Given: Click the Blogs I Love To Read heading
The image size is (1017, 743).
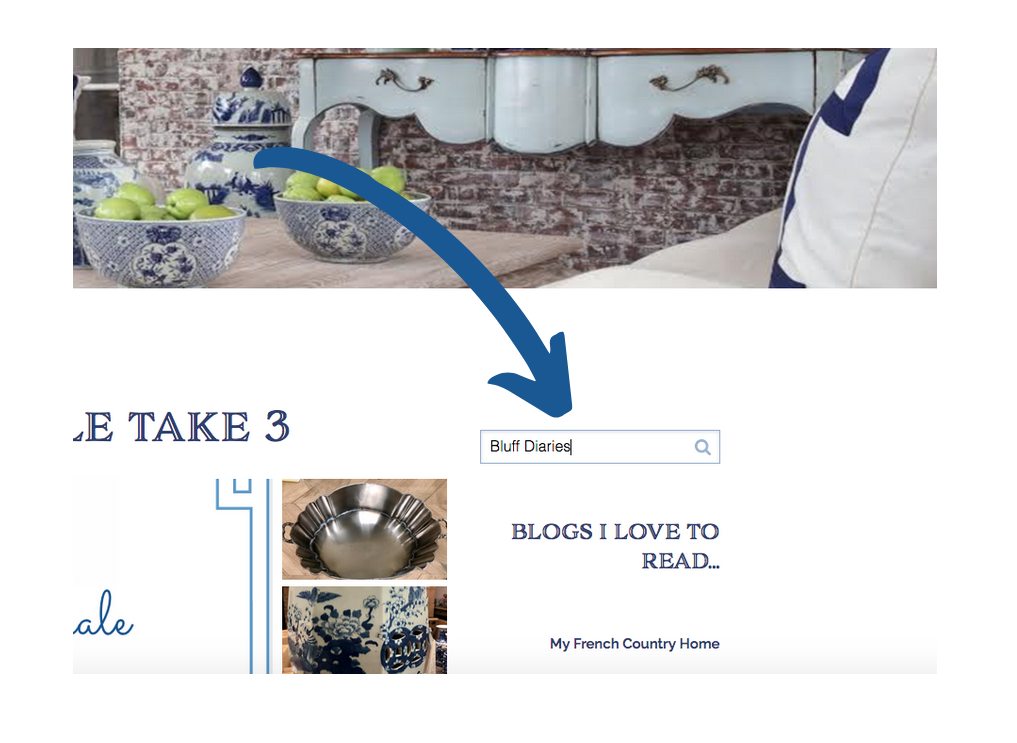Looking at the screenshot, I should pos(615,546).
